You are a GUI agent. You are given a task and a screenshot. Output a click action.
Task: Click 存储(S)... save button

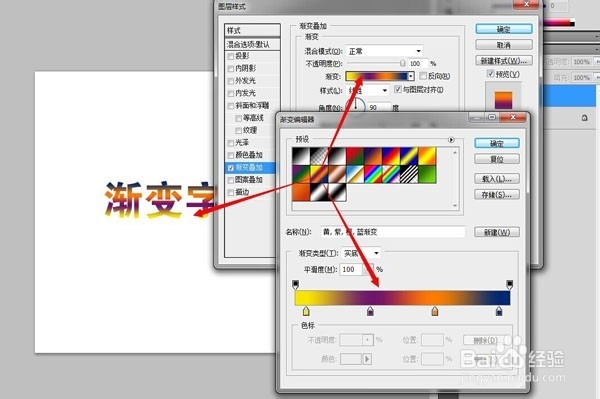(497, 194)
